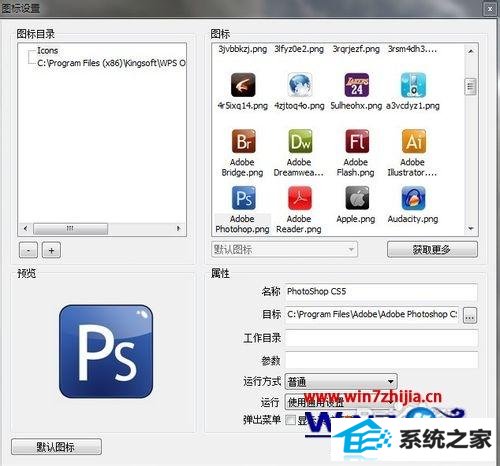Screen dimensions: 500x466
Task: Click directory tree scroll right arrow
Action: pyautogui.click(x=178, y=229)
